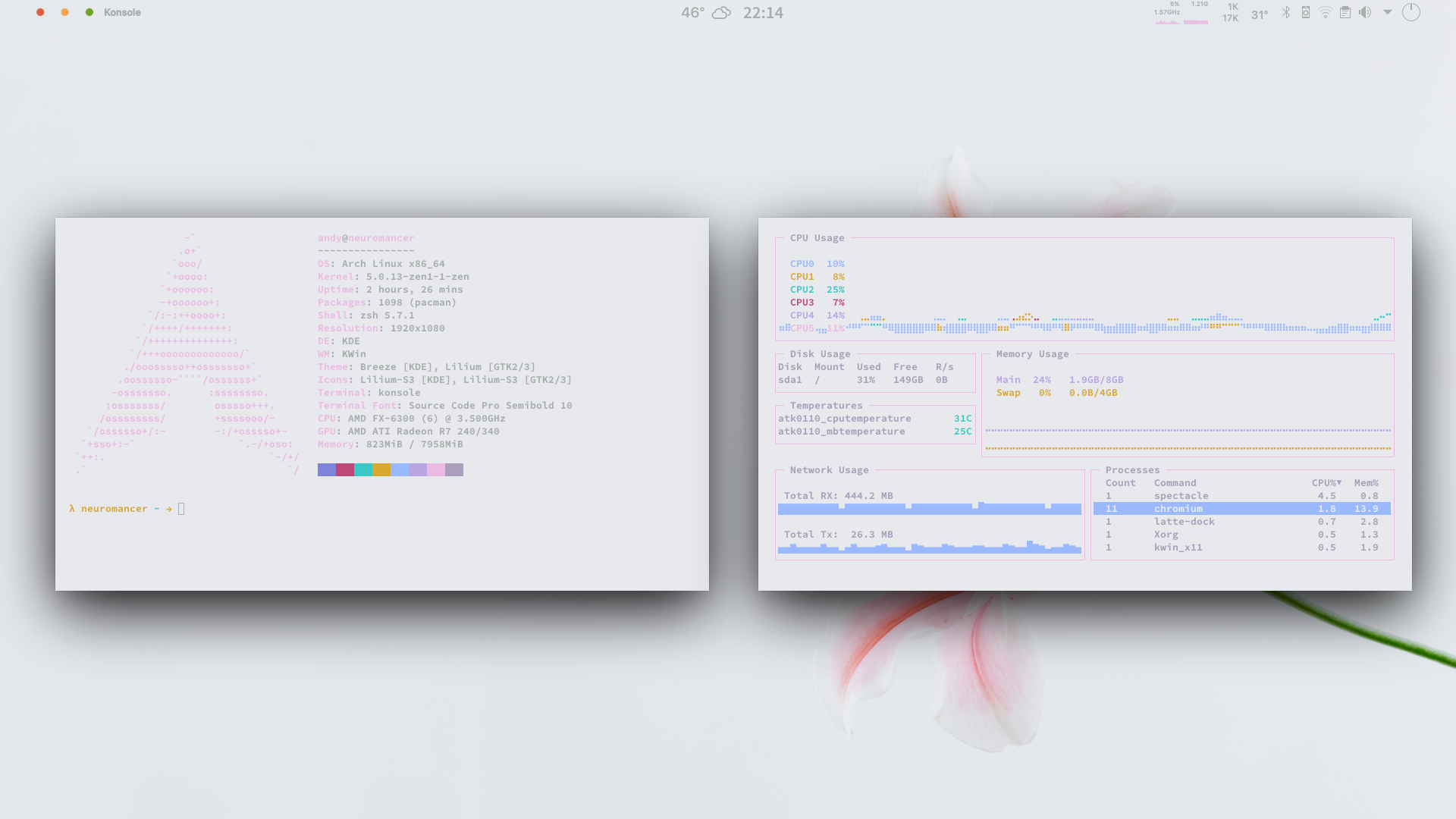
Task: Open the volume speaker tray icon
Action: [x=1365, y=12]
